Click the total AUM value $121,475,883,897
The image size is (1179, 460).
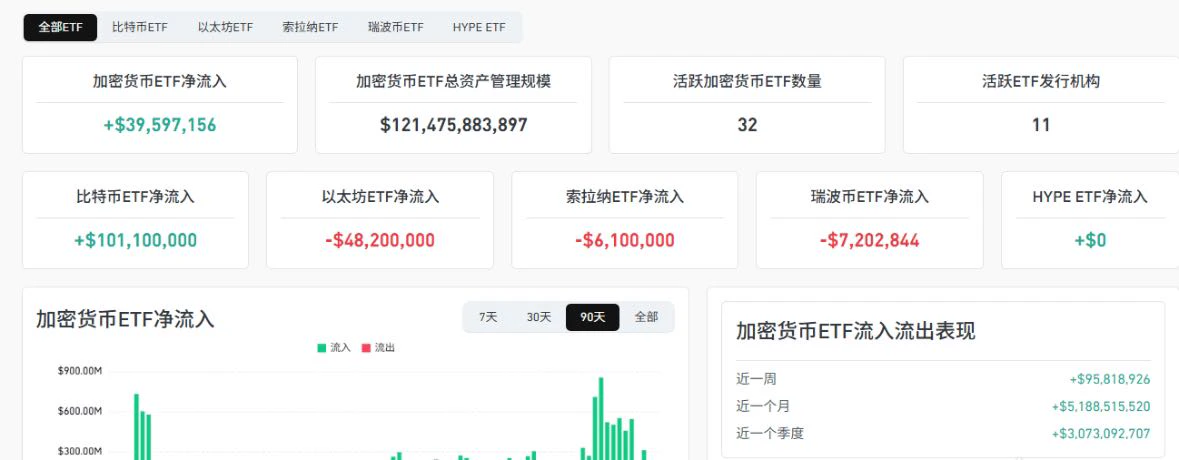(453, 125)
